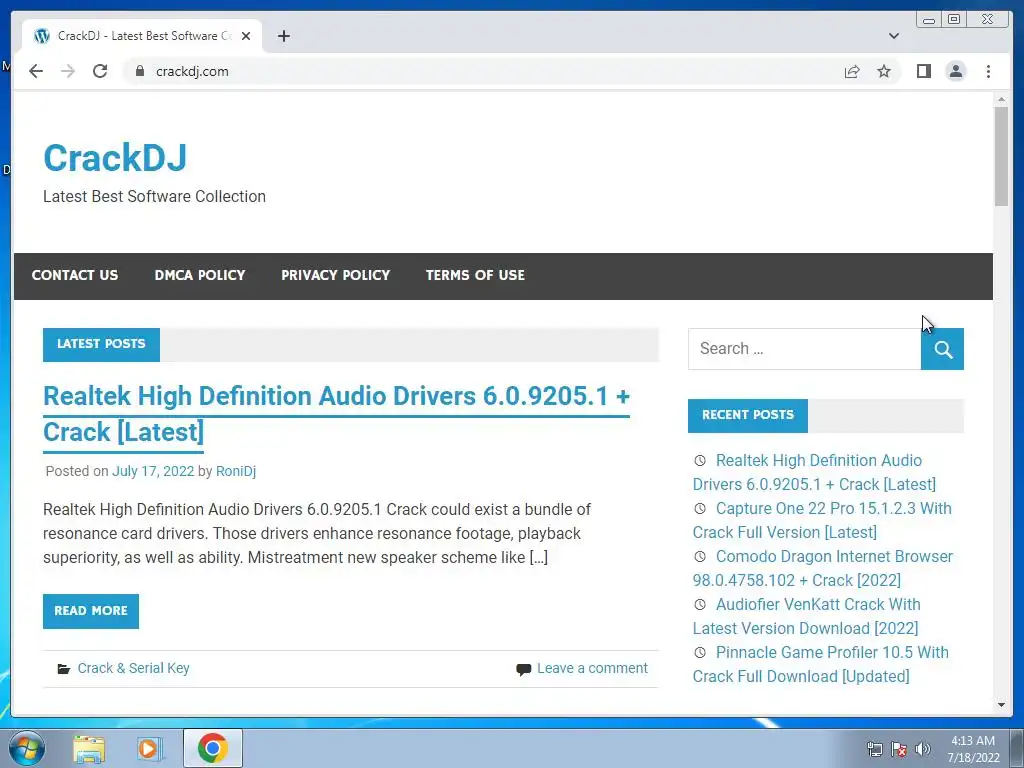Click the July 17, 2022 date link

point(153,472)
